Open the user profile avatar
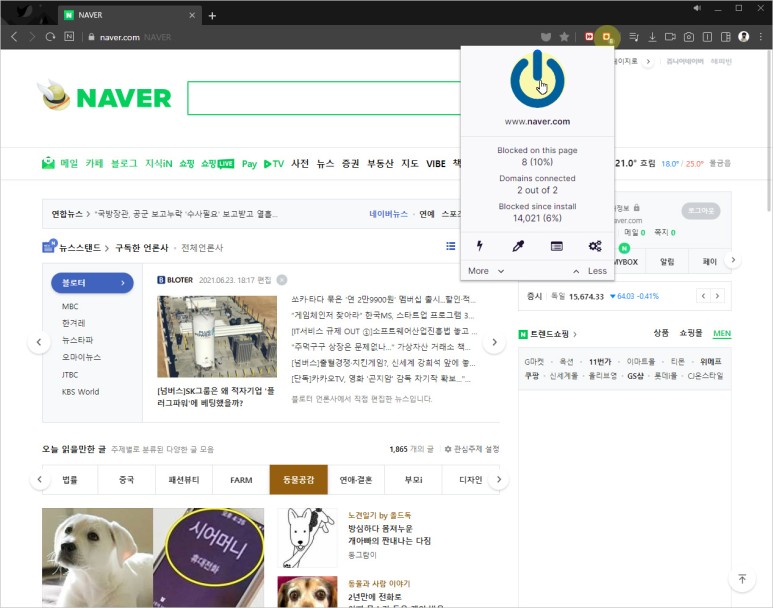 pos(743,36)
